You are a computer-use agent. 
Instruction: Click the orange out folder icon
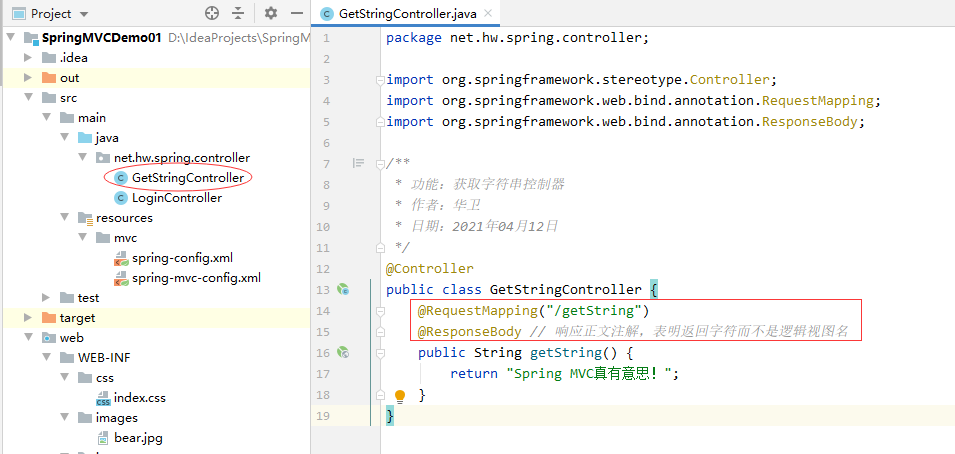point(49,78)
